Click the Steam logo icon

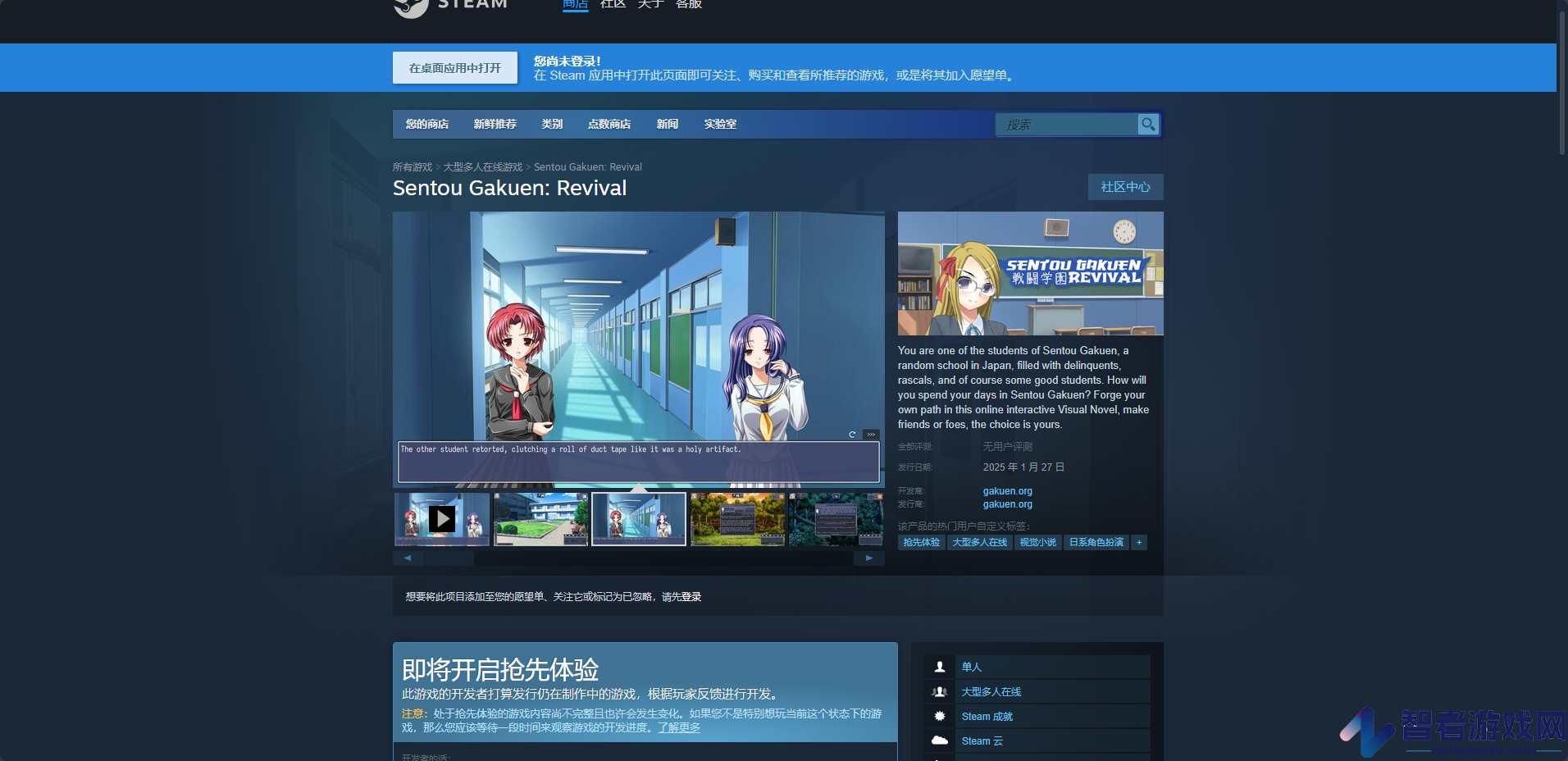411,7
